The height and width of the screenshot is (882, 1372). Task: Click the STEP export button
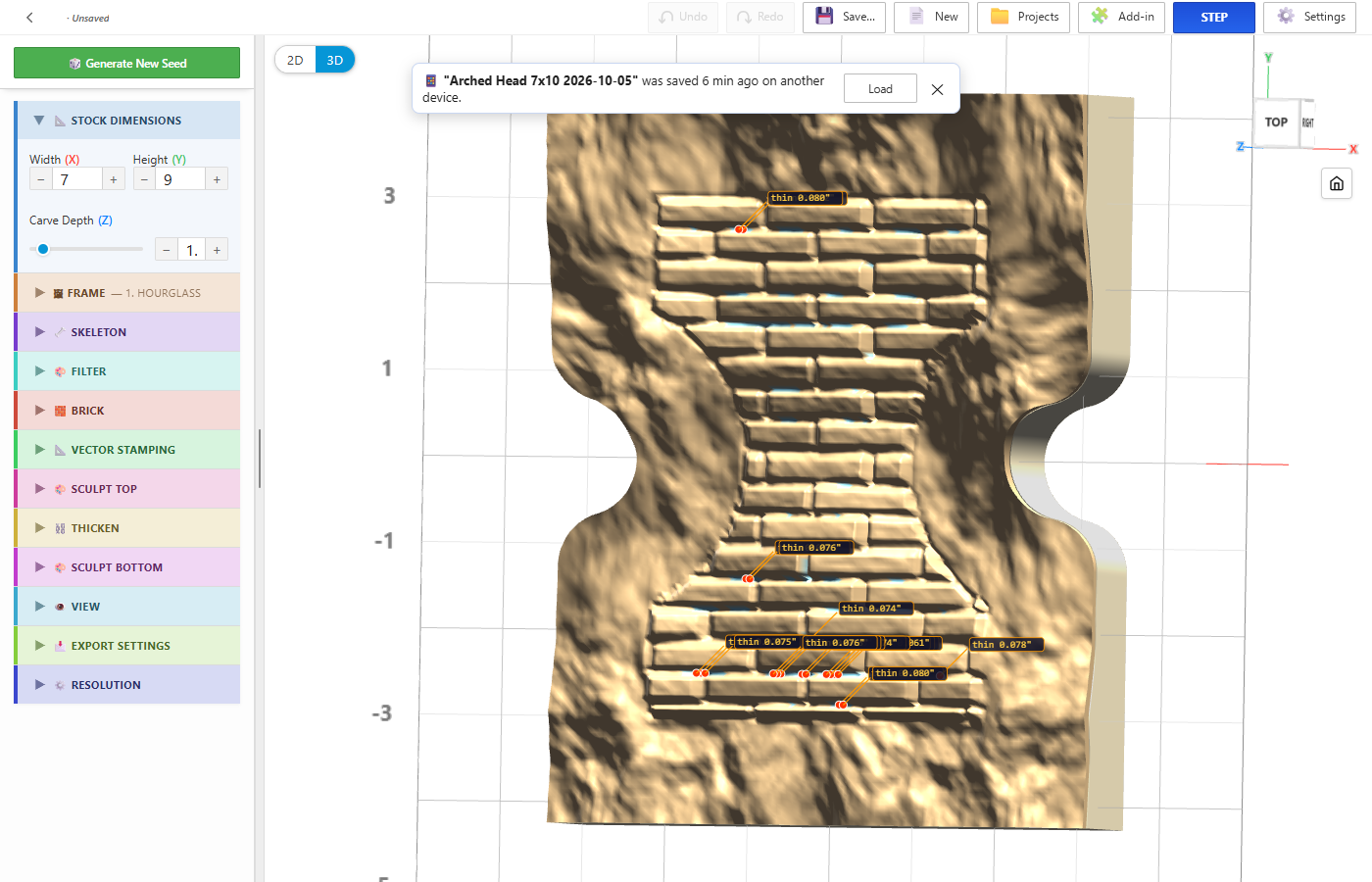1214,17
